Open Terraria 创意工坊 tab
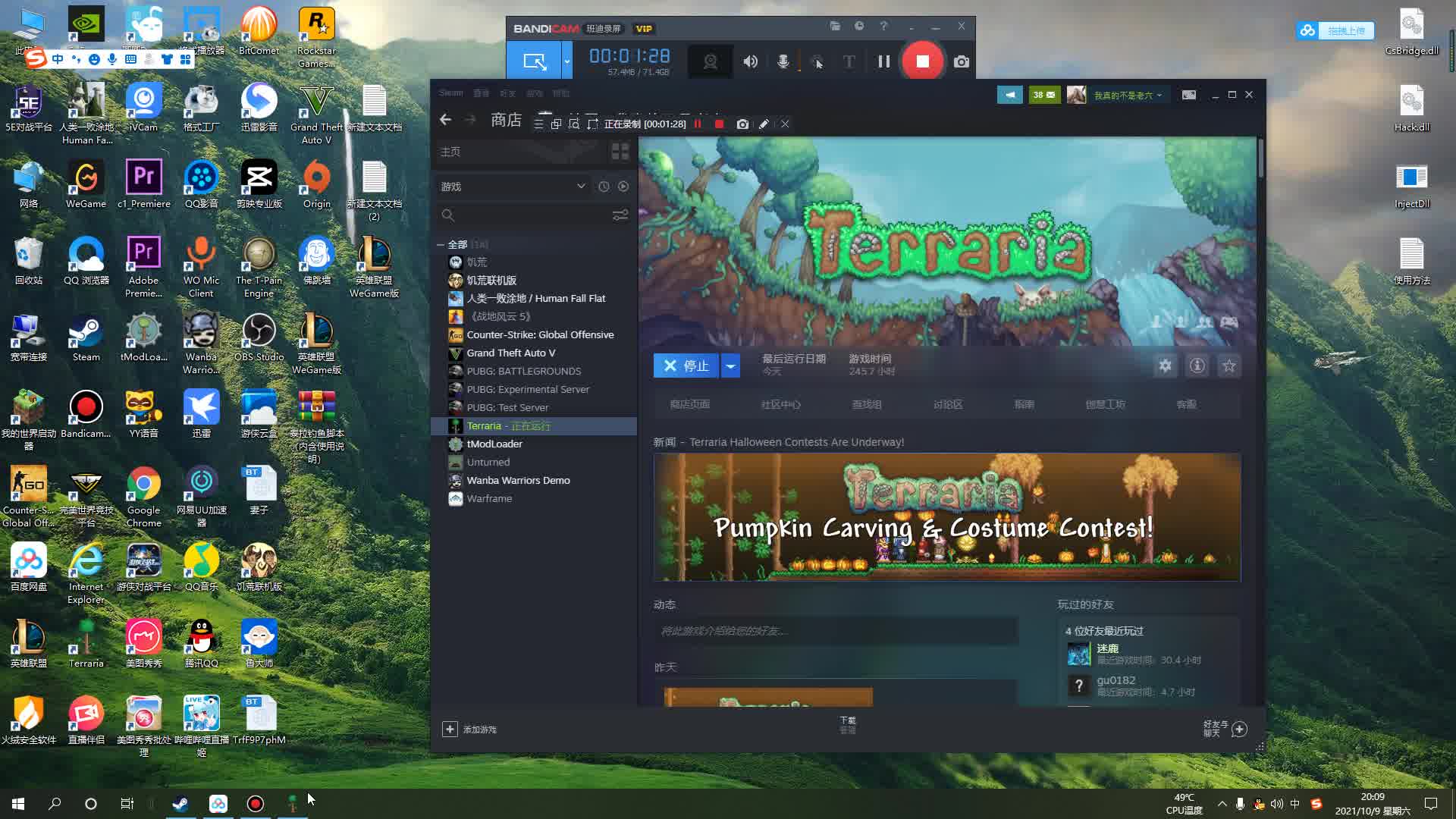 (x=1105, y=405)
